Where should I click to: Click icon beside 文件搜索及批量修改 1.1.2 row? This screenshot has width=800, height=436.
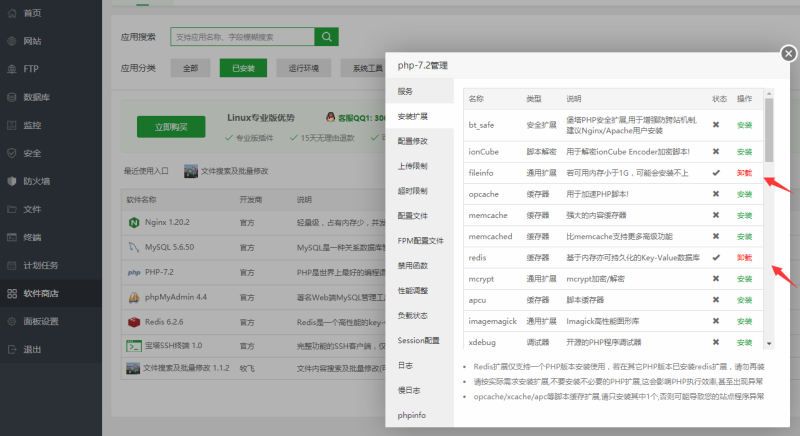(x=133, y=368)
